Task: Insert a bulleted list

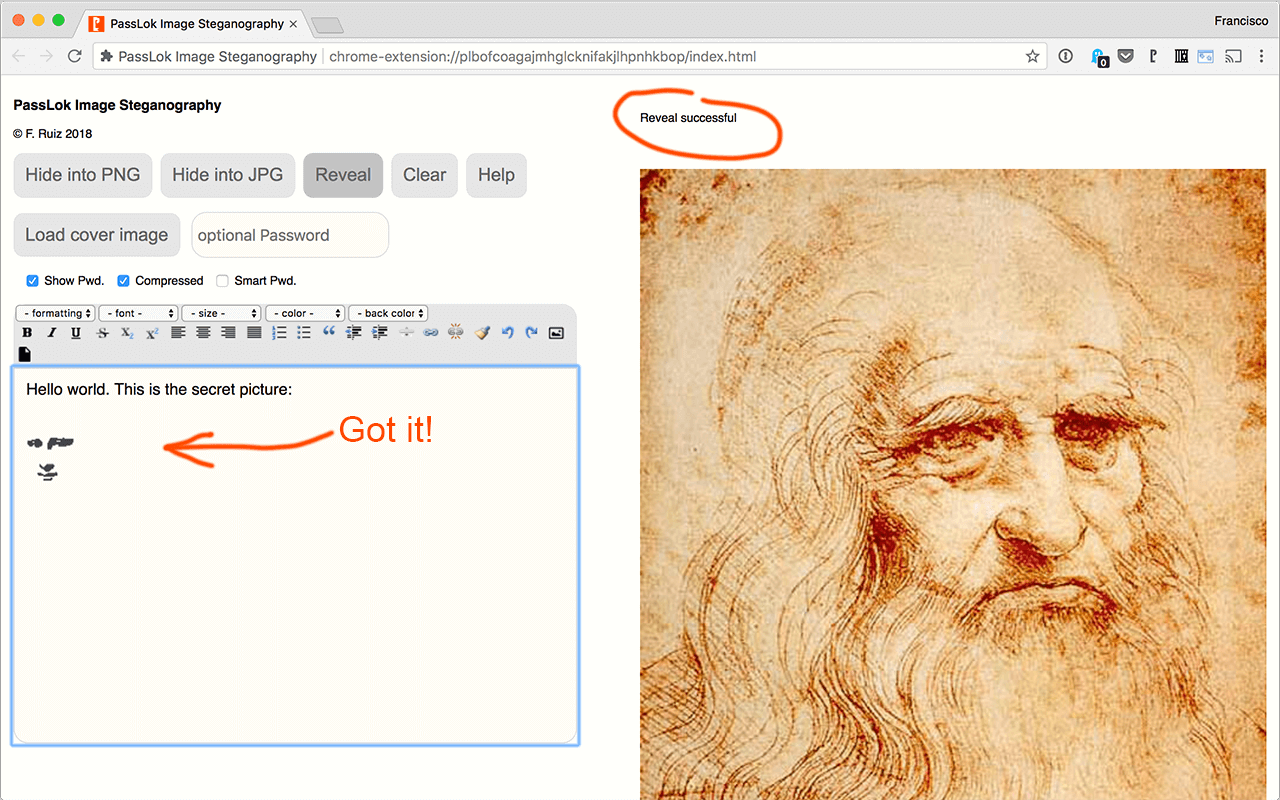Action: click(x=304, y=333)
